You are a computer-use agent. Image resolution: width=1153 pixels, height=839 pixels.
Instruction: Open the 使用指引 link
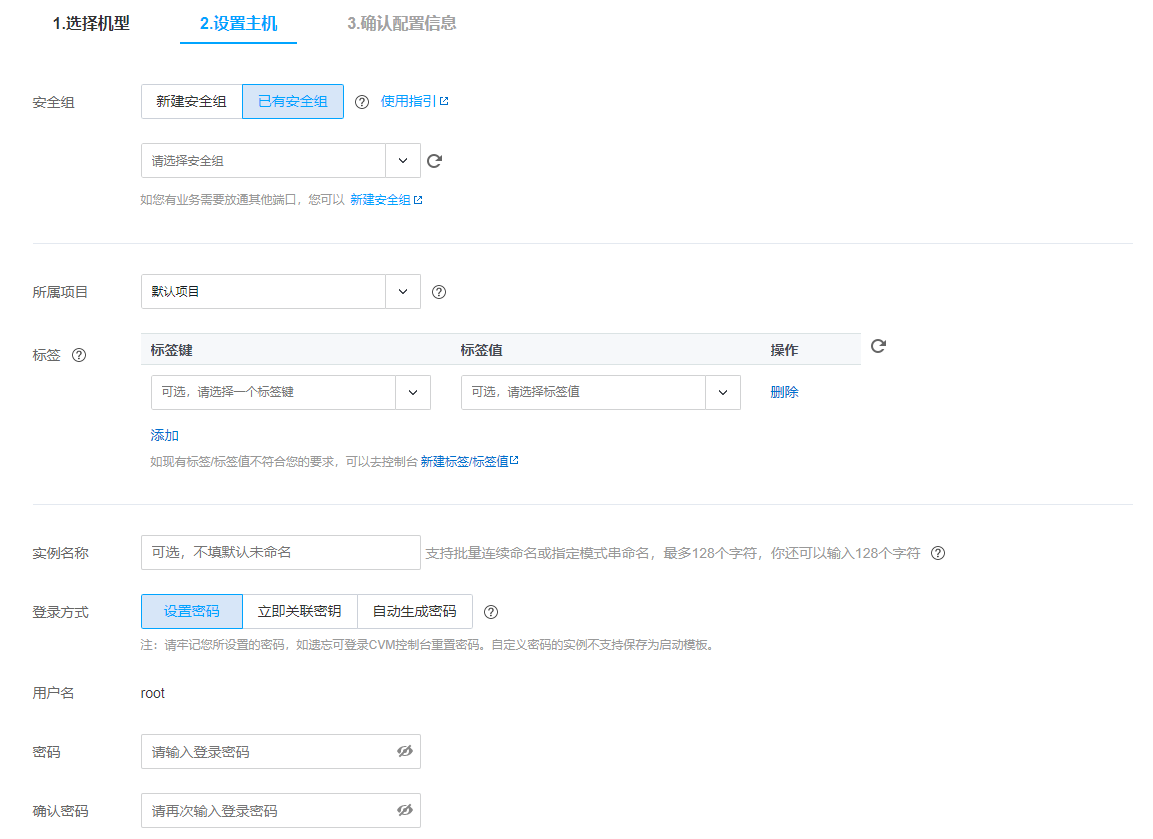point(414,101)
